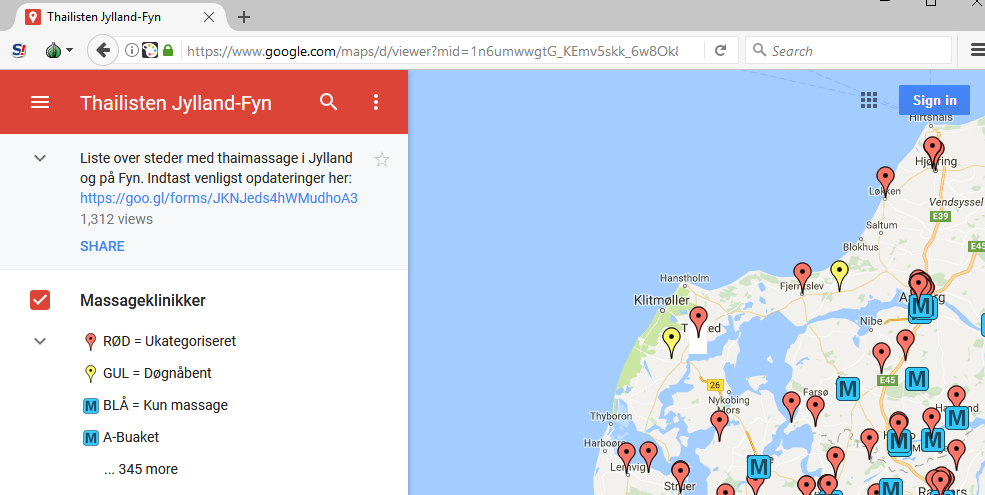Click the blue M marker near Farsø
The width and height of the screenshot is (985, 495).
click(847, 389)
